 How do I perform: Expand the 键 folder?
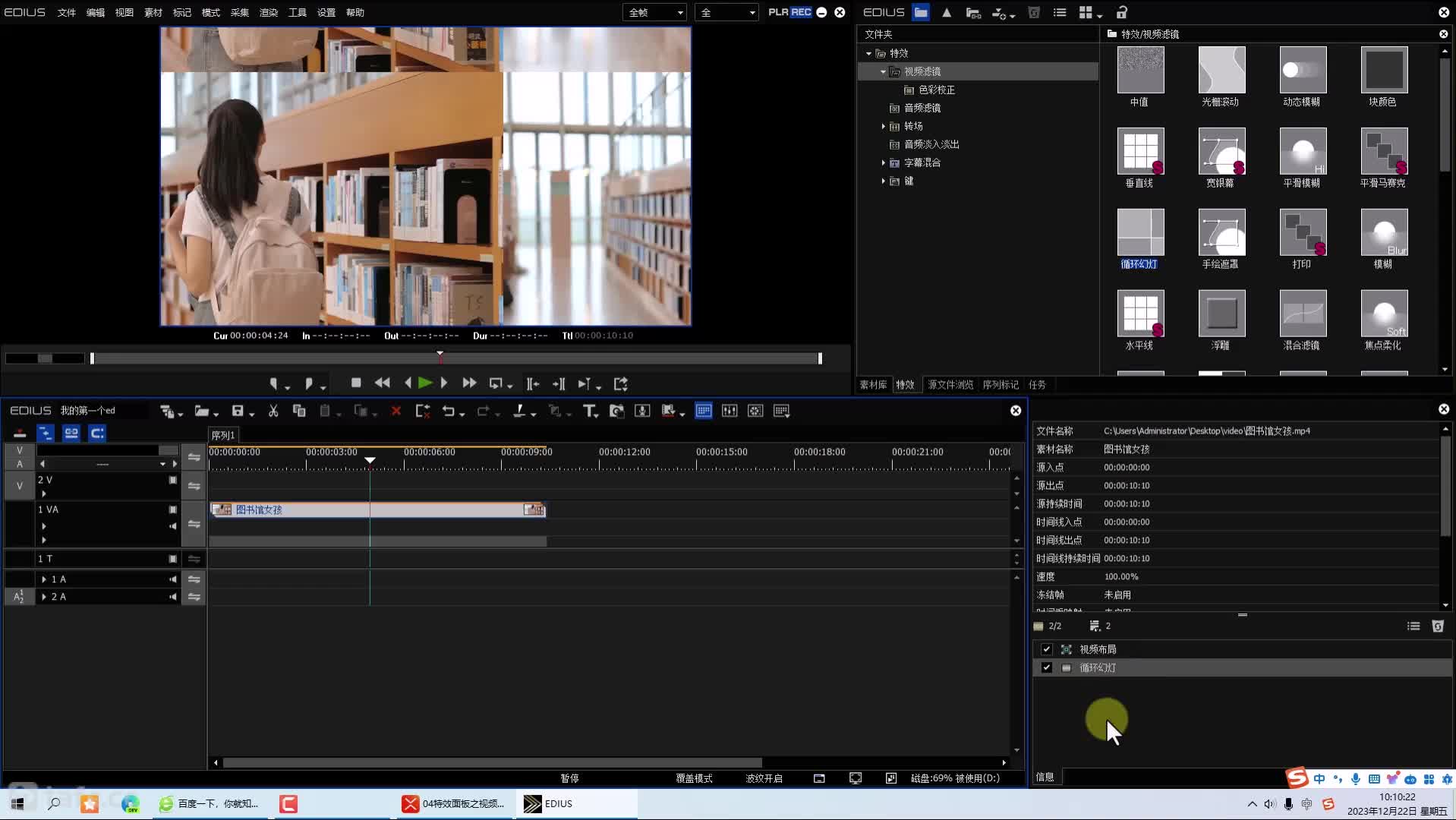pyautogui.click(x=883, y=181)
